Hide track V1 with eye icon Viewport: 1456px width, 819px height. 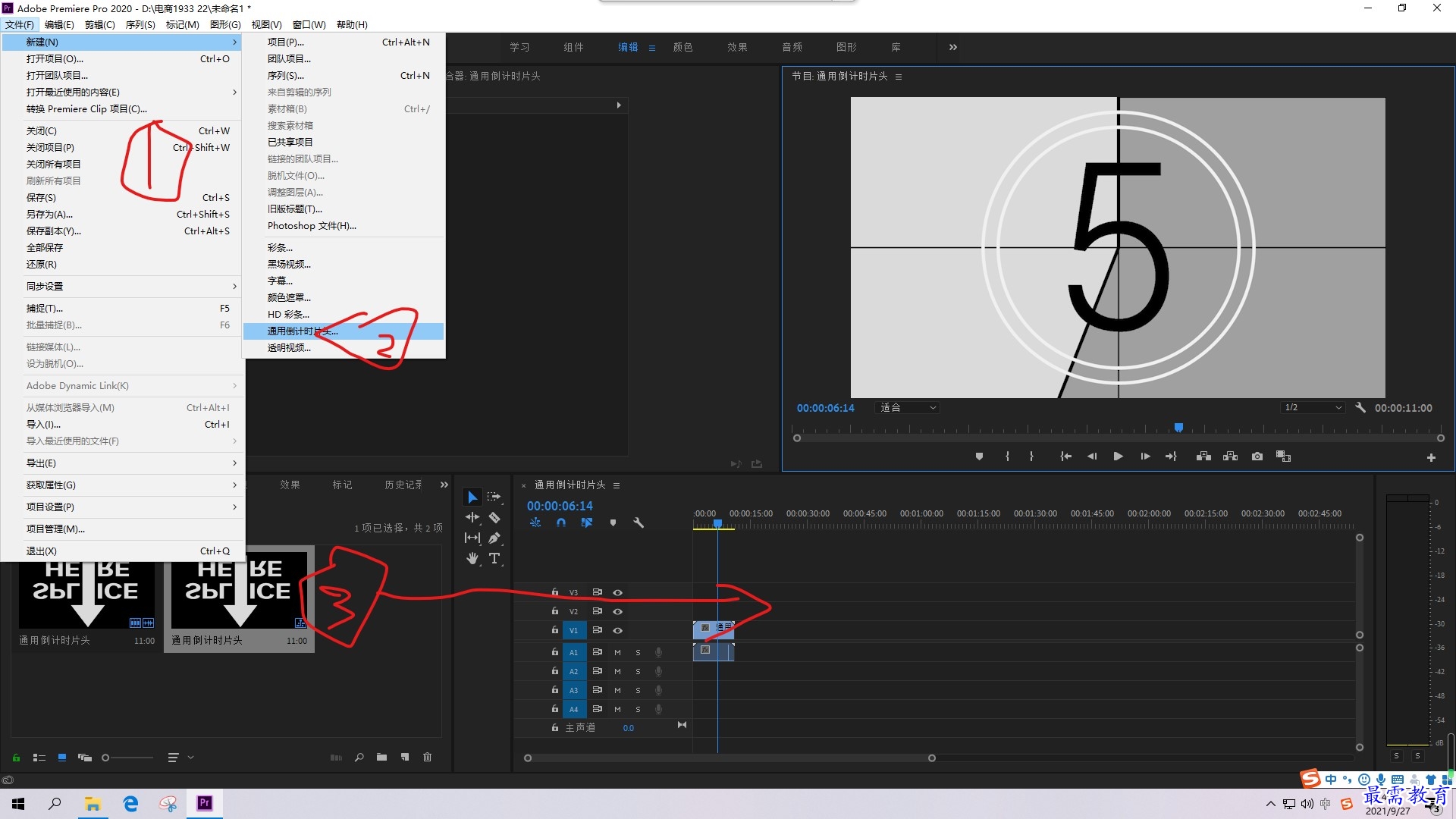click(617, 630)
